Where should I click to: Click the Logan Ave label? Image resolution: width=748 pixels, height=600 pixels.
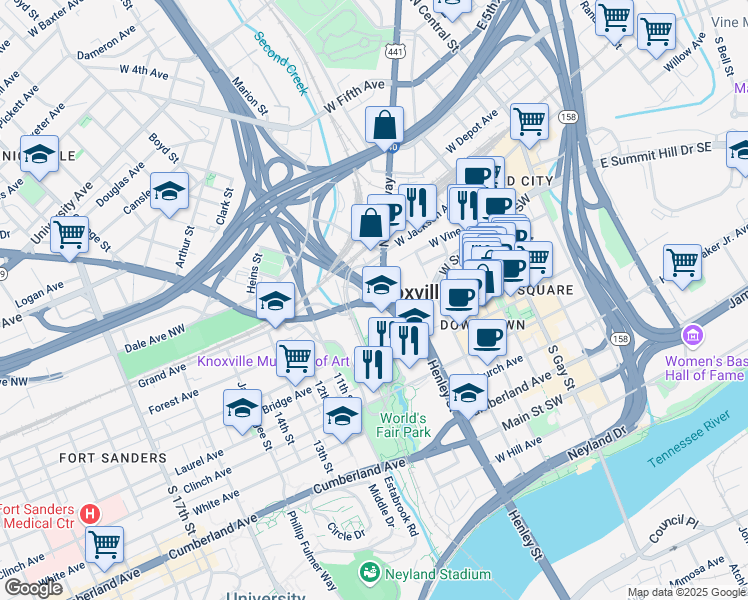(x=39, y=295)
